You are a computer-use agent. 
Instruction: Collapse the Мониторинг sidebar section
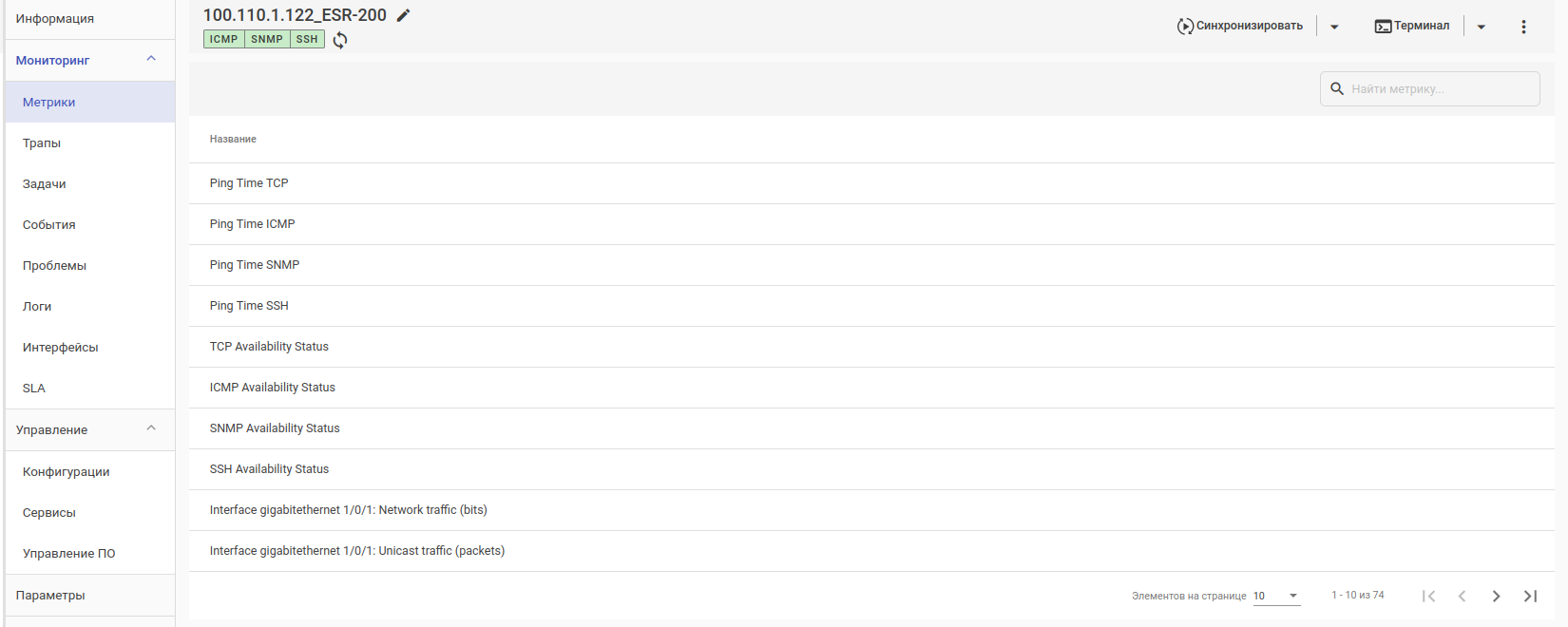tap(151, 59)
